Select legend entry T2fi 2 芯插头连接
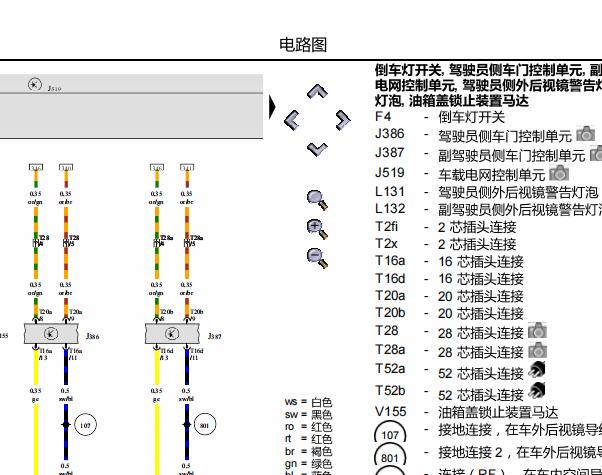 pos(446,227)
